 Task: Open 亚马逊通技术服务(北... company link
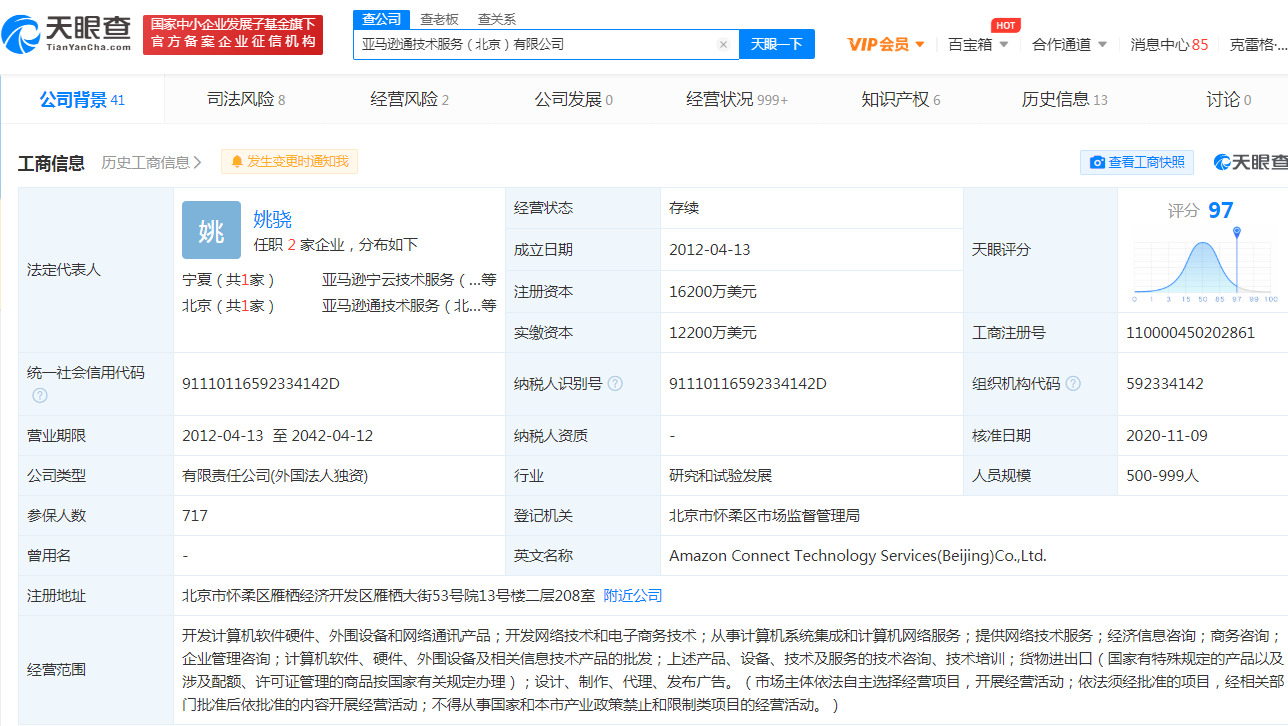(409, 306)
